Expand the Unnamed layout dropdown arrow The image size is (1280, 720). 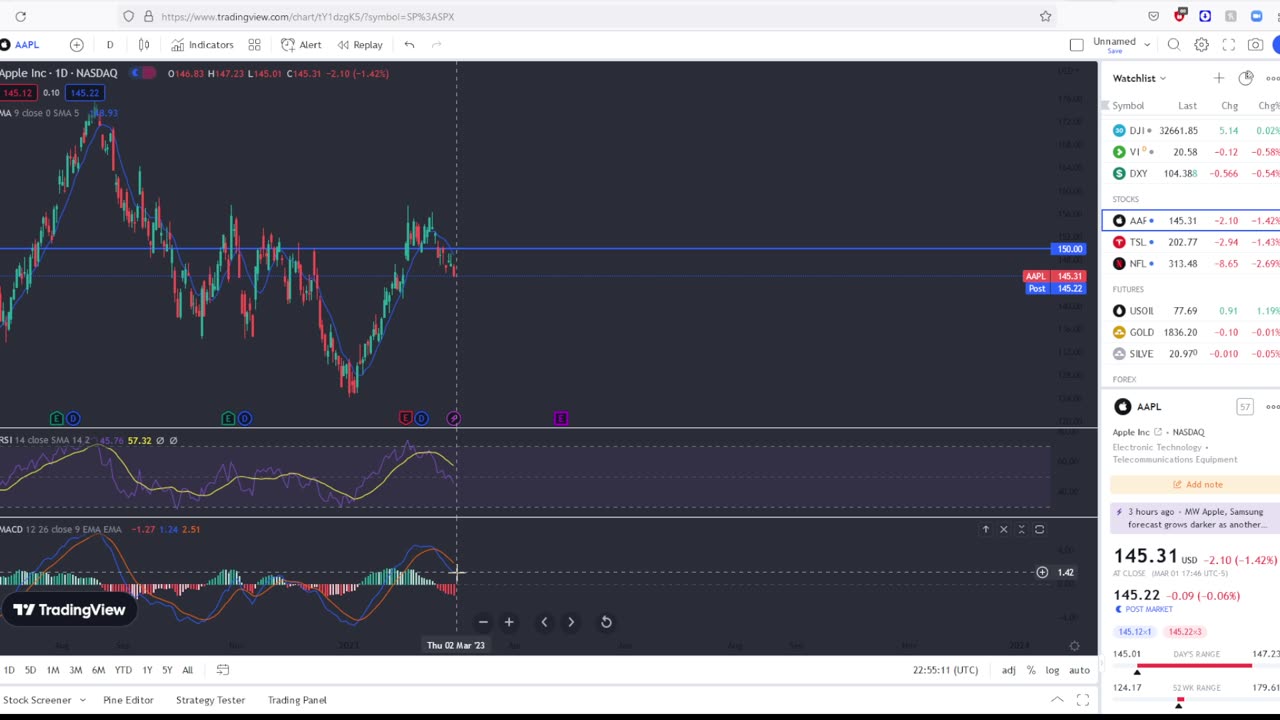tap(1147, 44)
